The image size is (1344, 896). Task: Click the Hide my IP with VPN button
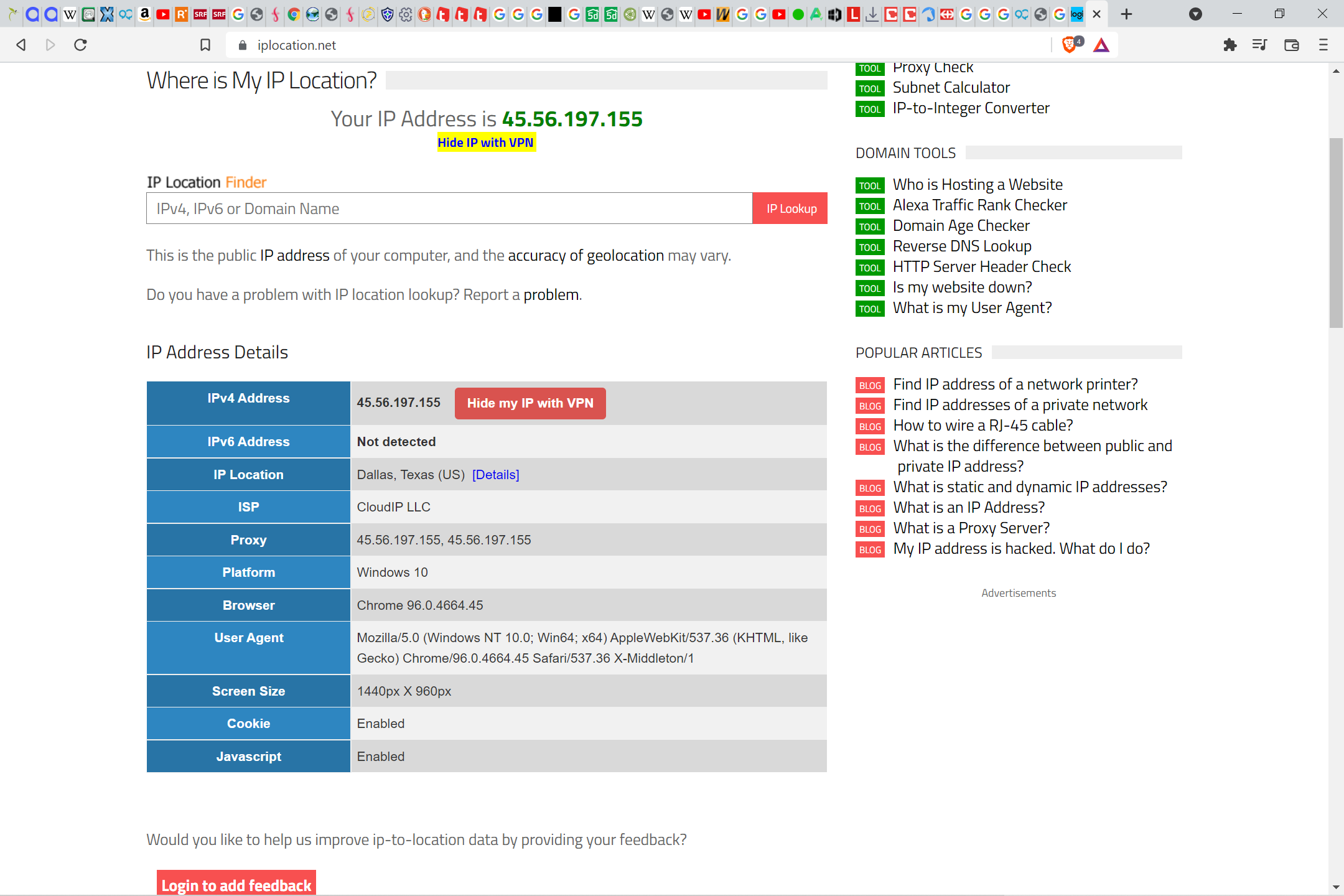click(530, 403)
